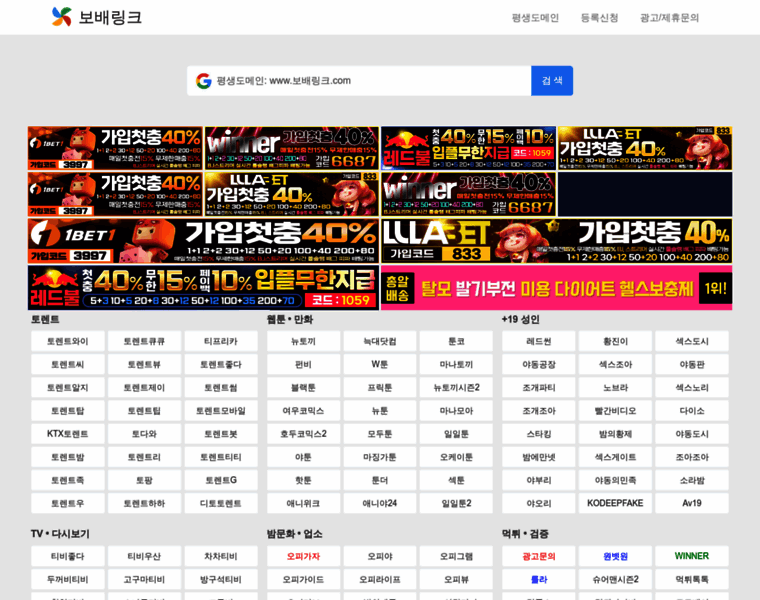The height and width of the screenshot is (600, 760).
Task: Open the 토렌트뷰 link
Action: tap(144, 364)
